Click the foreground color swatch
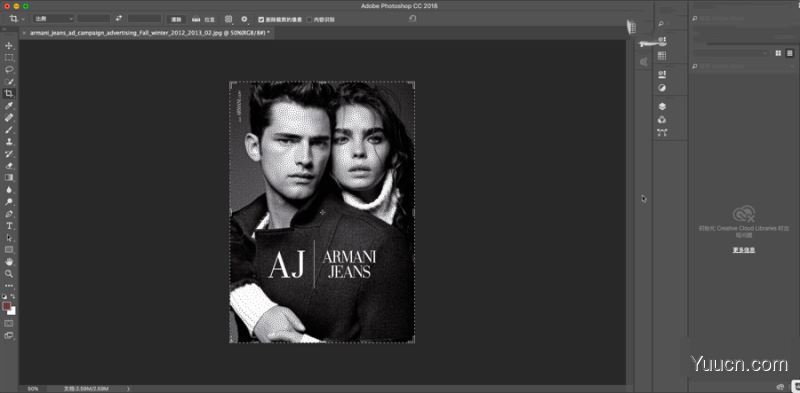The image size is (800, 393). (x=7, y=306)
